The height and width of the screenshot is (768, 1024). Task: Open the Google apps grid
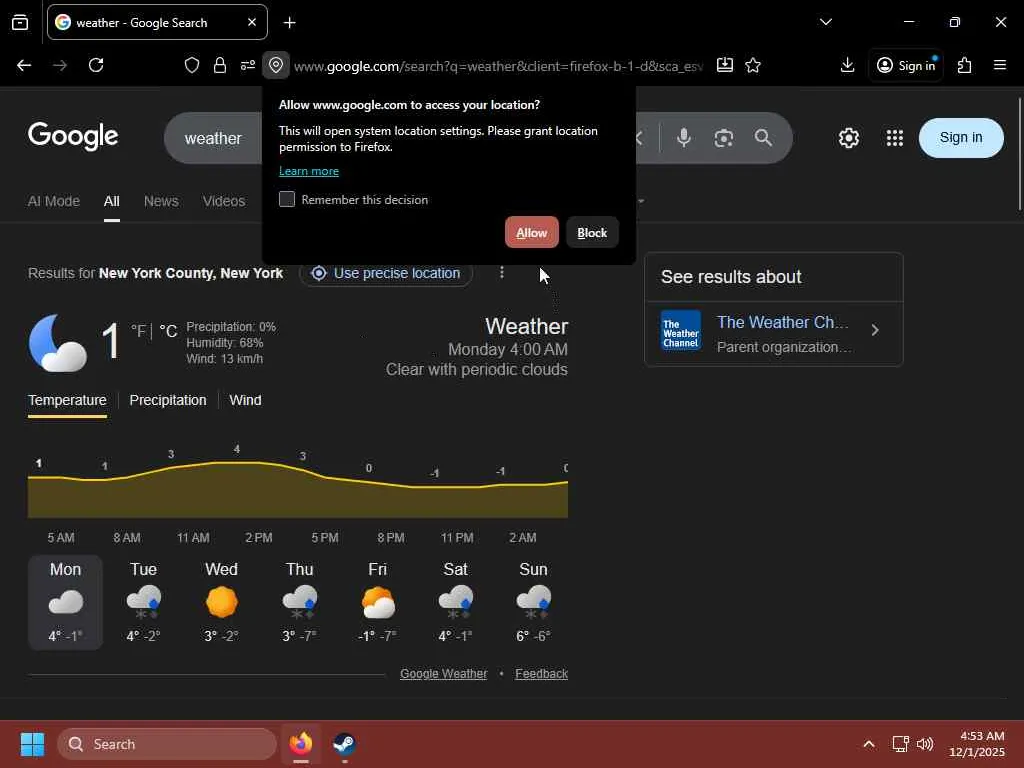click(x=894, y=138)
